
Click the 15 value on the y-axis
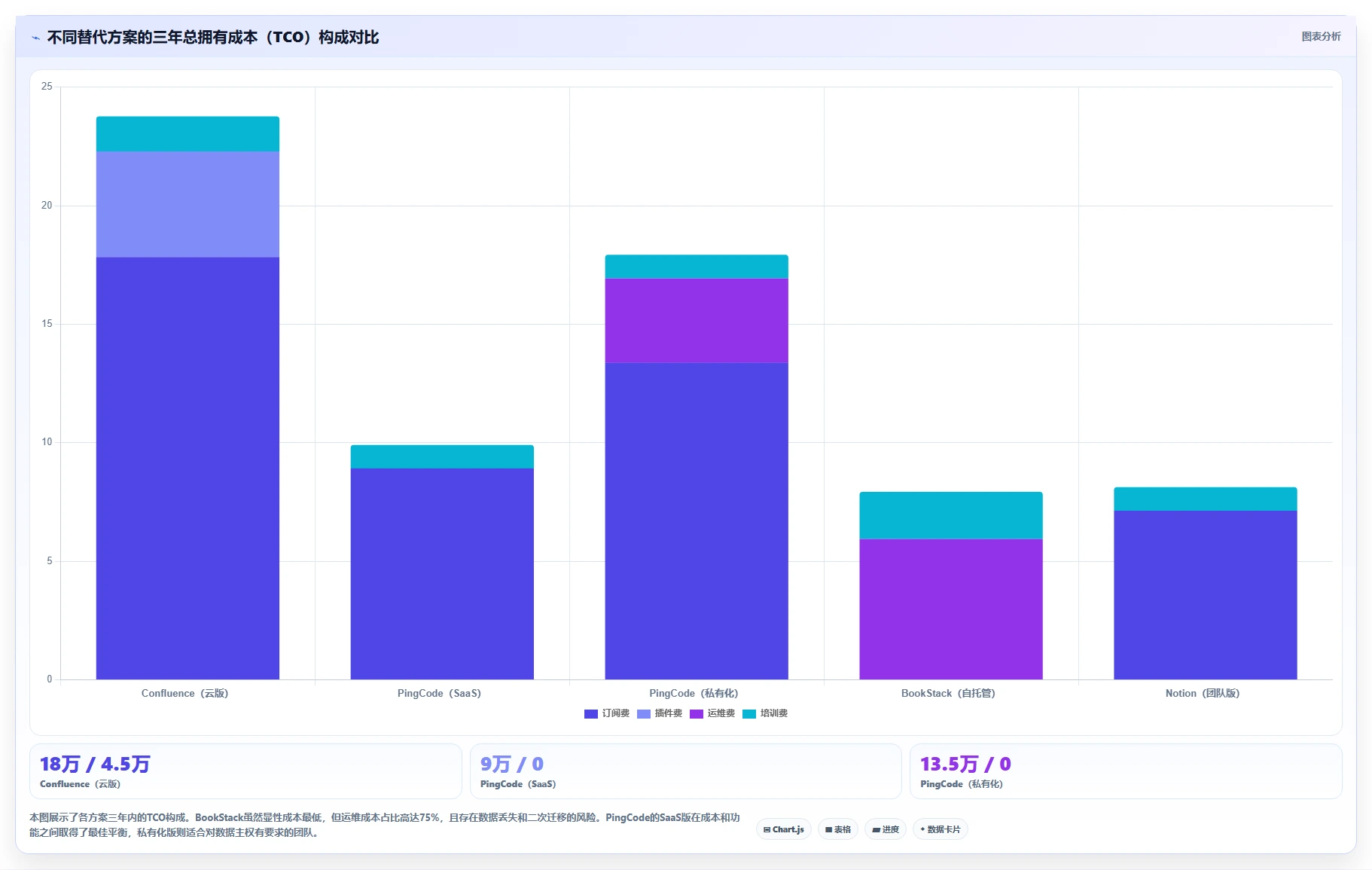click(x=47, y=324)
